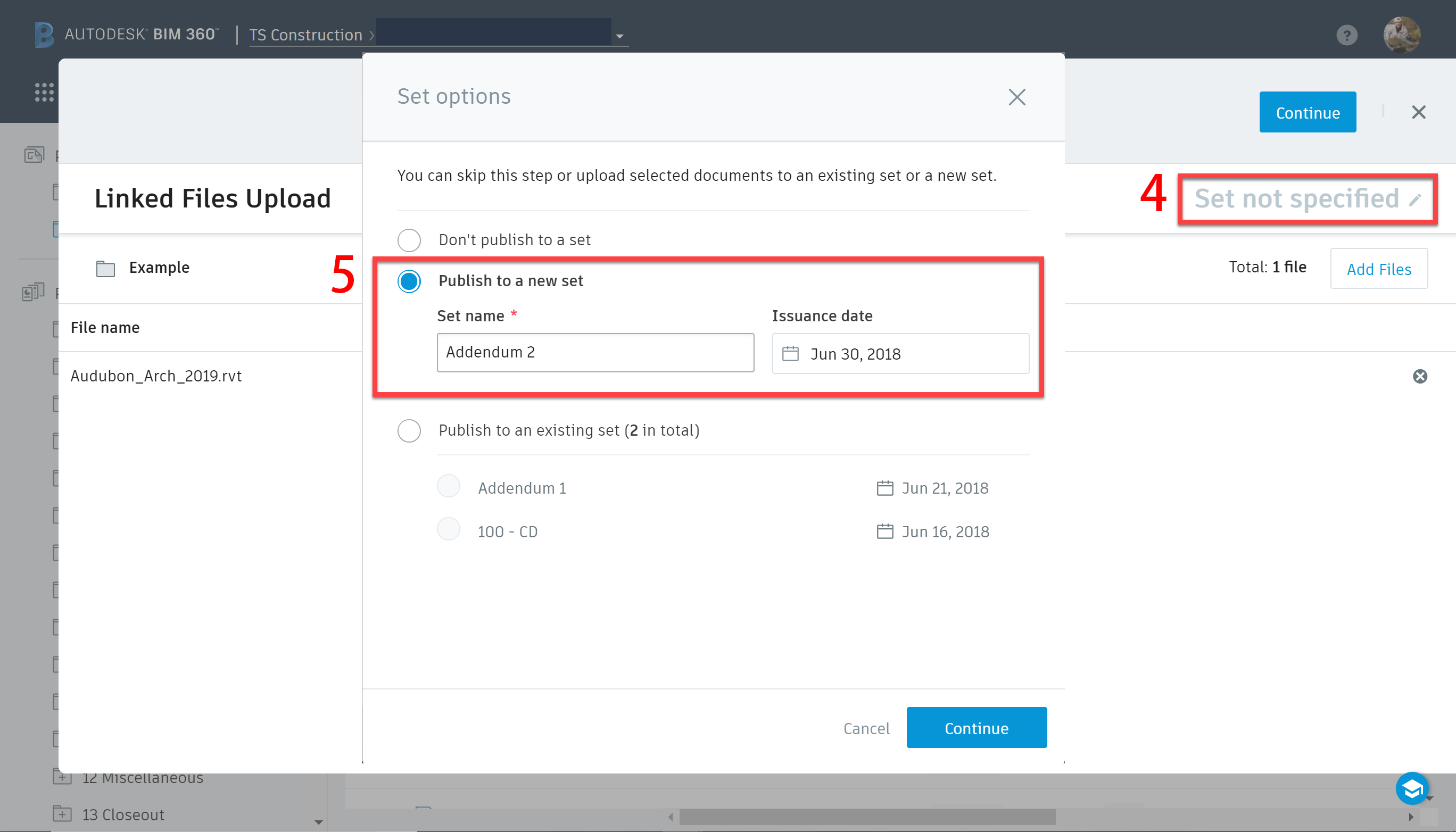Open the help question mark icon
Image resolution: width=1456 pixels, height=832 pixels.
[1346, 36]
